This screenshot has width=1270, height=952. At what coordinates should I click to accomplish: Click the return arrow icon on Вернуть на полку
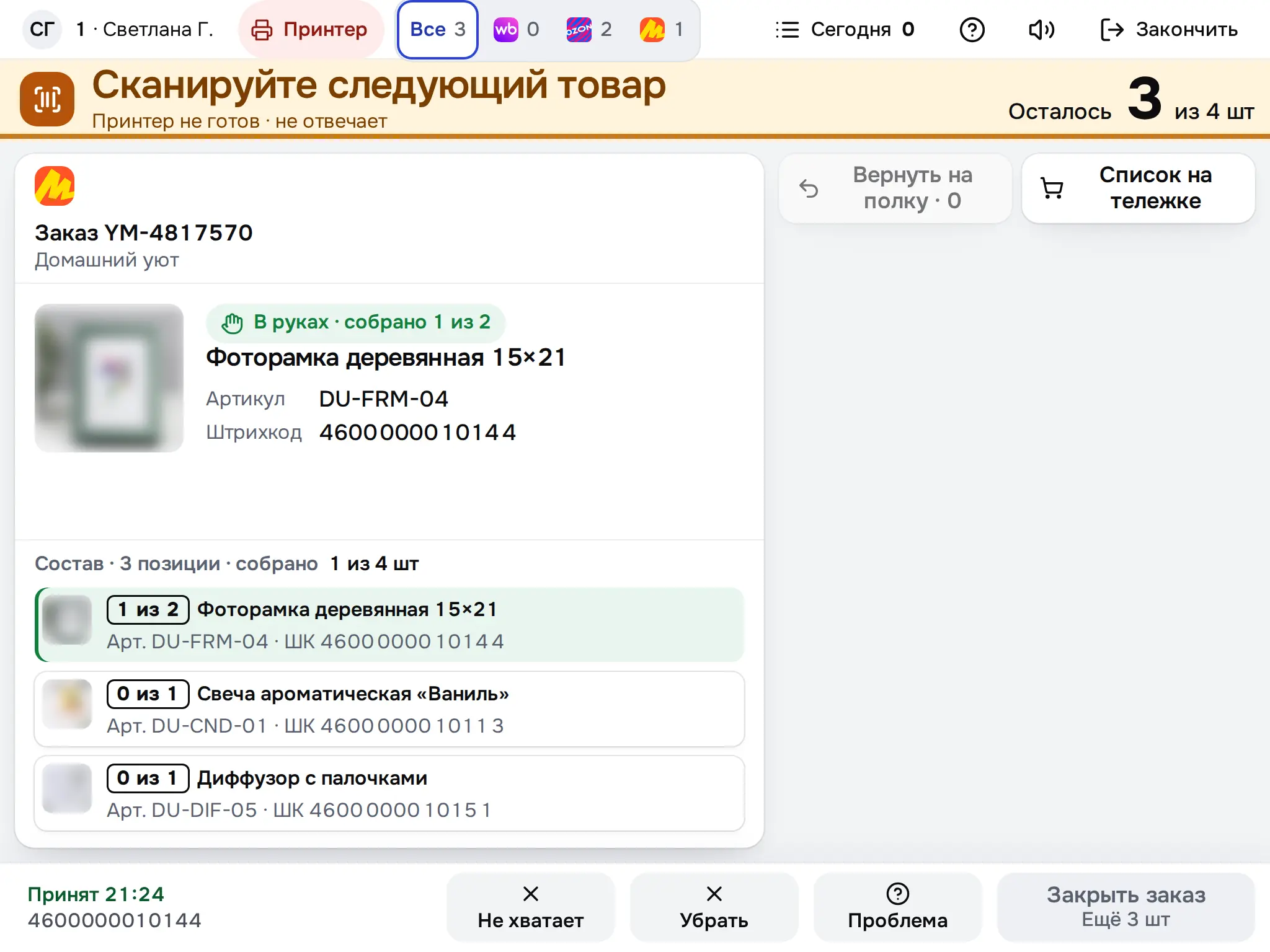(x=809, y=188)
